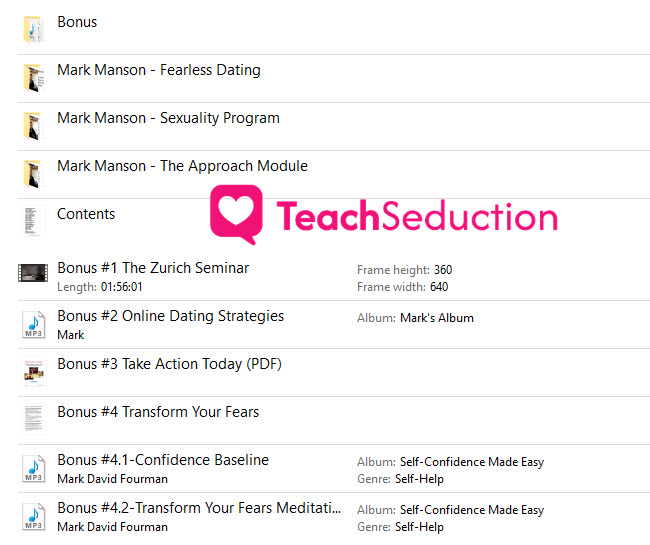
Task: Click the Bonus #4 Transform Your Fears filename
Action: (x=158, y=412)
